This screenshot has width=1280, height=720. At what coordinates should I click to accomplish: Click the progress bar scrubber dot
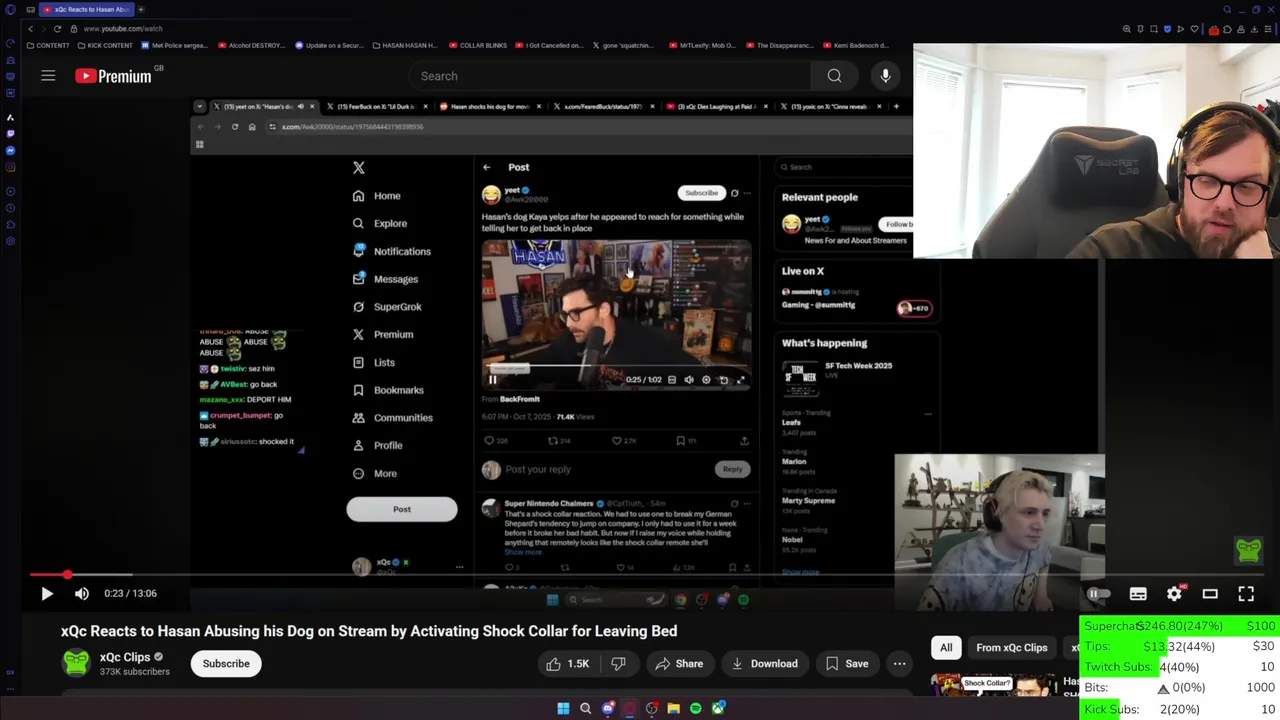[67, 574]
